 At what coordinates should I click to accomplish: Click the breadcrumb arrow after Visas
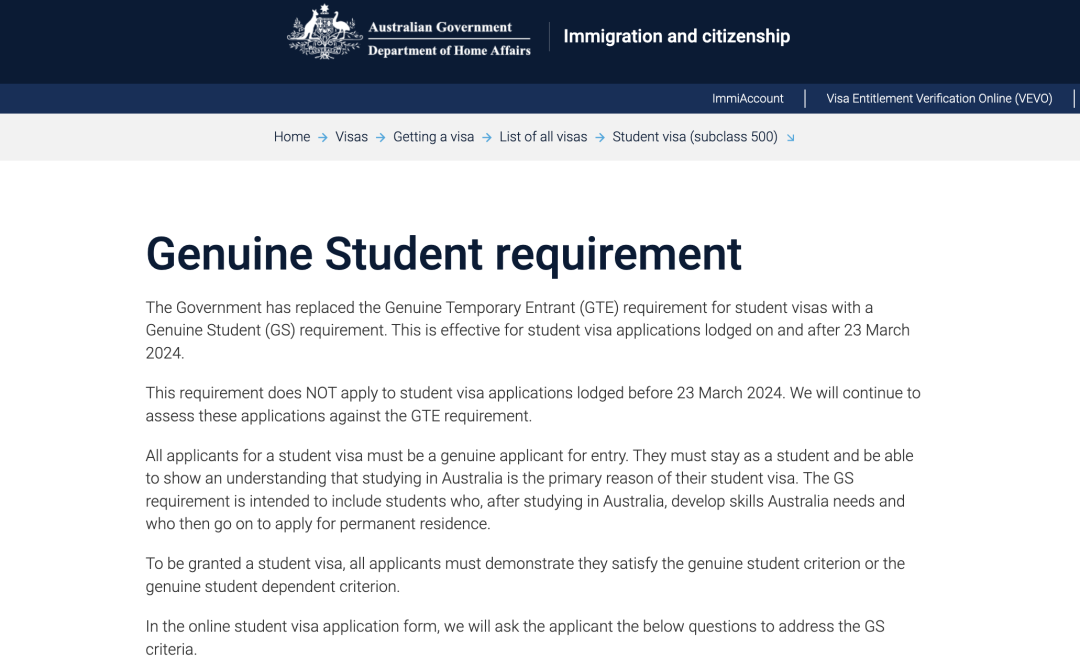[381, 138]
